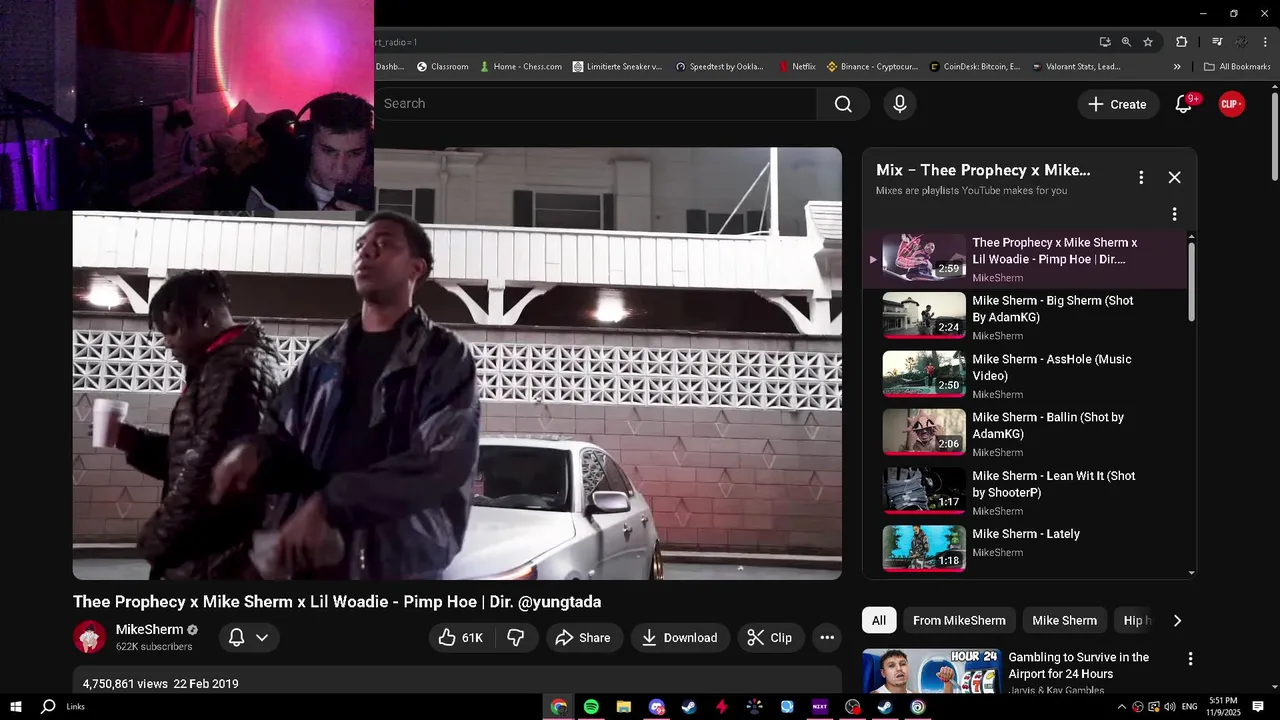Select the Mike Sherm chip
The image size is (1280, 720).
(1064, 621)
